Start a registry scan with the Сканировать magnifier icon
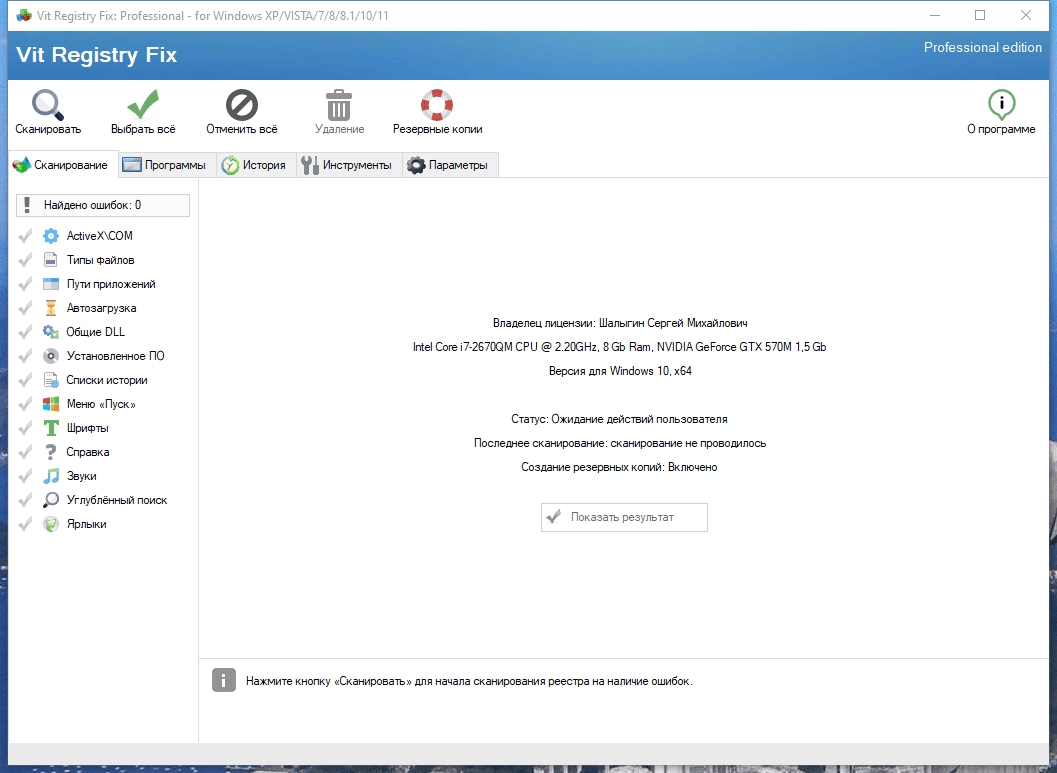1057x773 pixels. (47, 105)
